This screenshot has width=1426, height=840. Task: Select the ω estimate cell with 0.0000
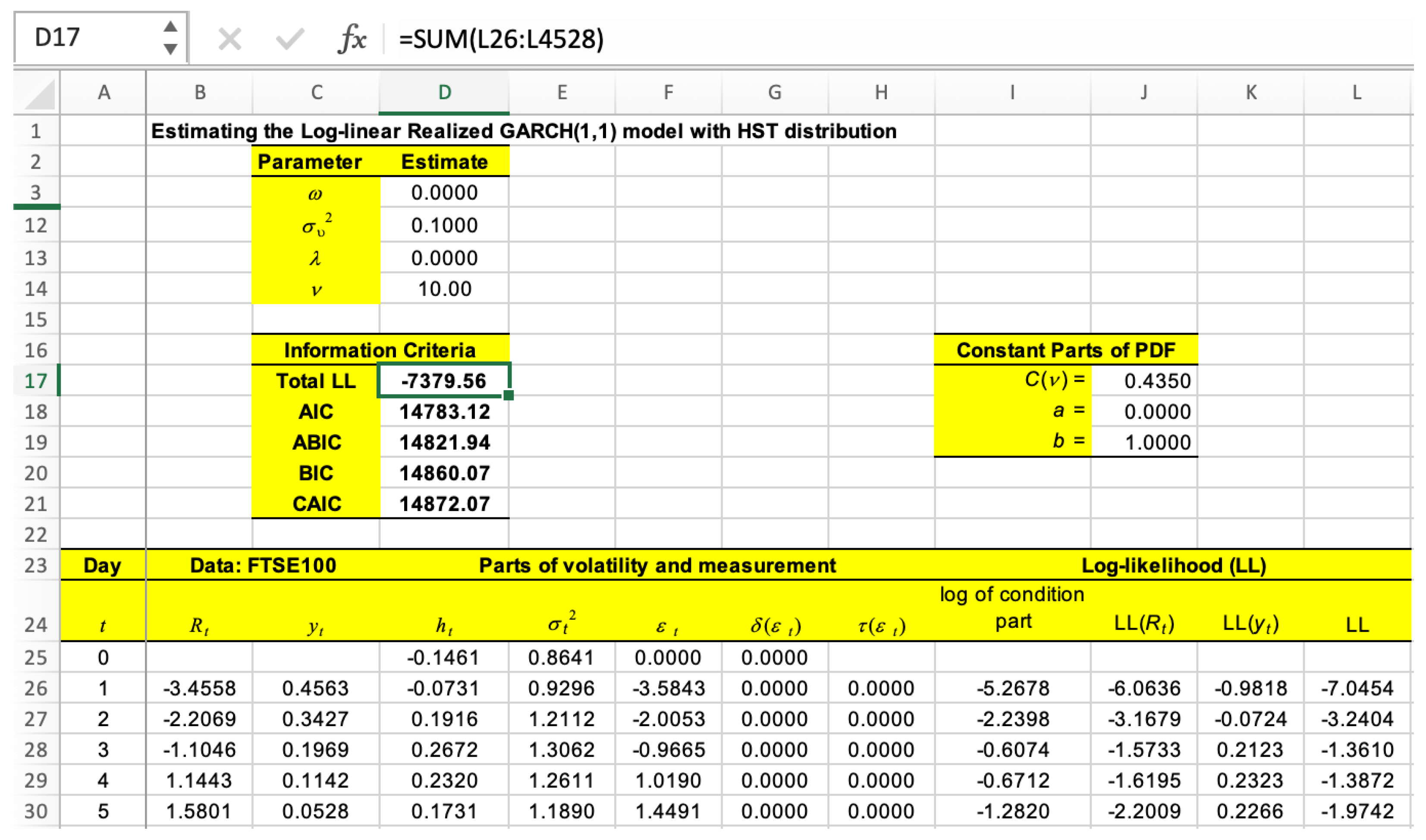pos(445,192)
